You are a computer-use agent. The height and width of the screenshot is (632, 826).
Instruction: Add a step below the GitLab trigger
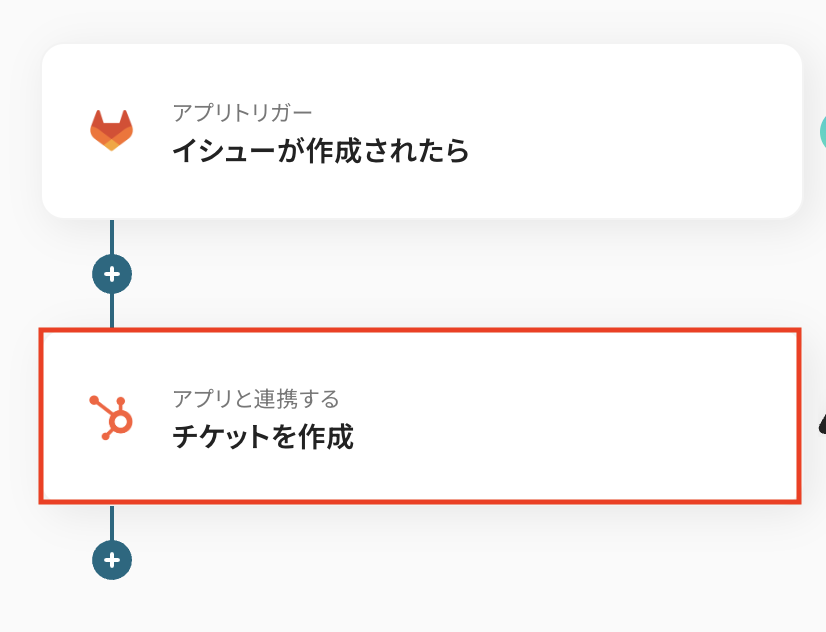(111, 273)
